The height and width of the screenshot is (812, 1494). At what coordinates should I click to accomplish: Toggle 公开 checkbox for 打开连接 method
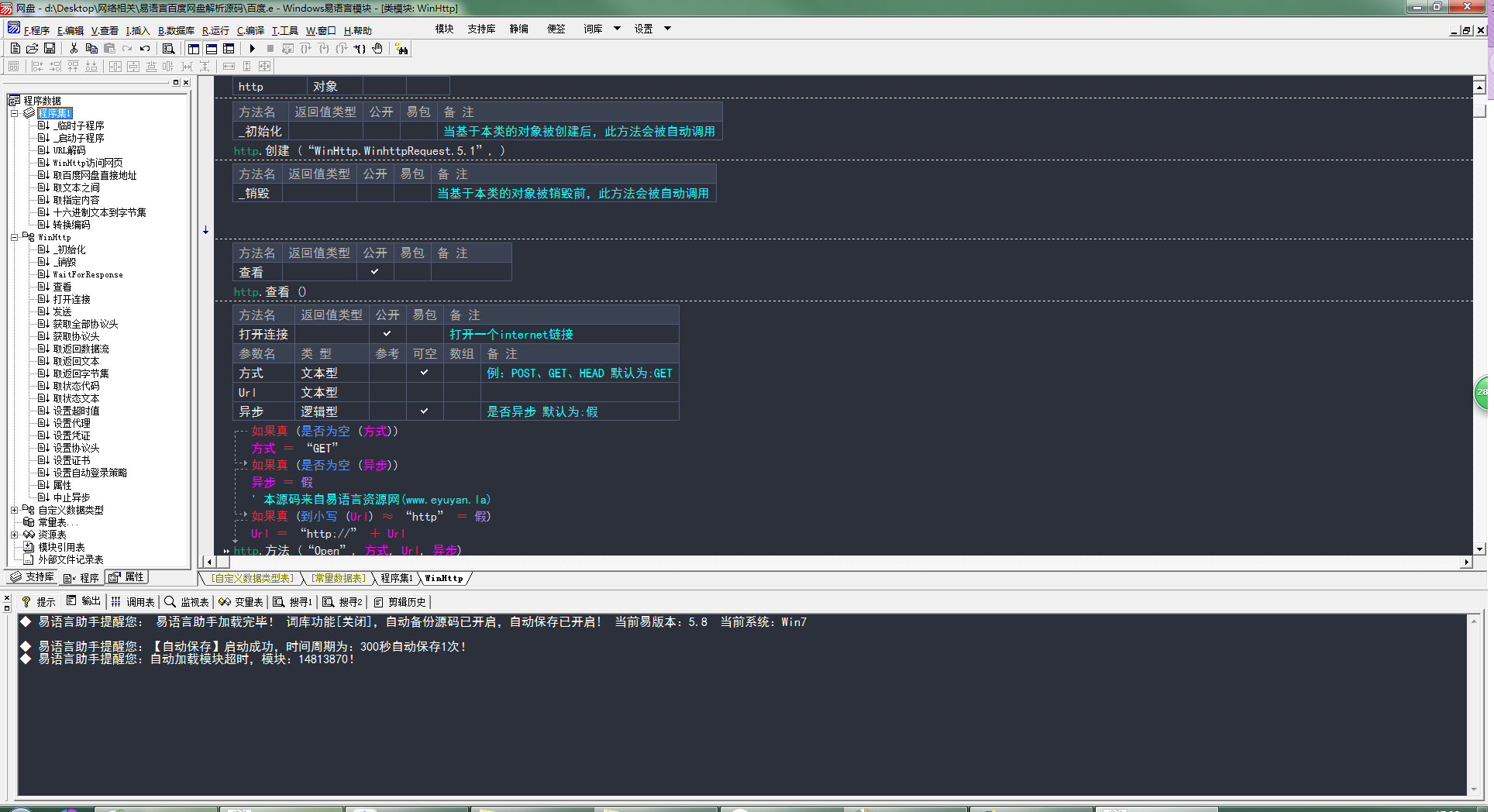(387, 334)
